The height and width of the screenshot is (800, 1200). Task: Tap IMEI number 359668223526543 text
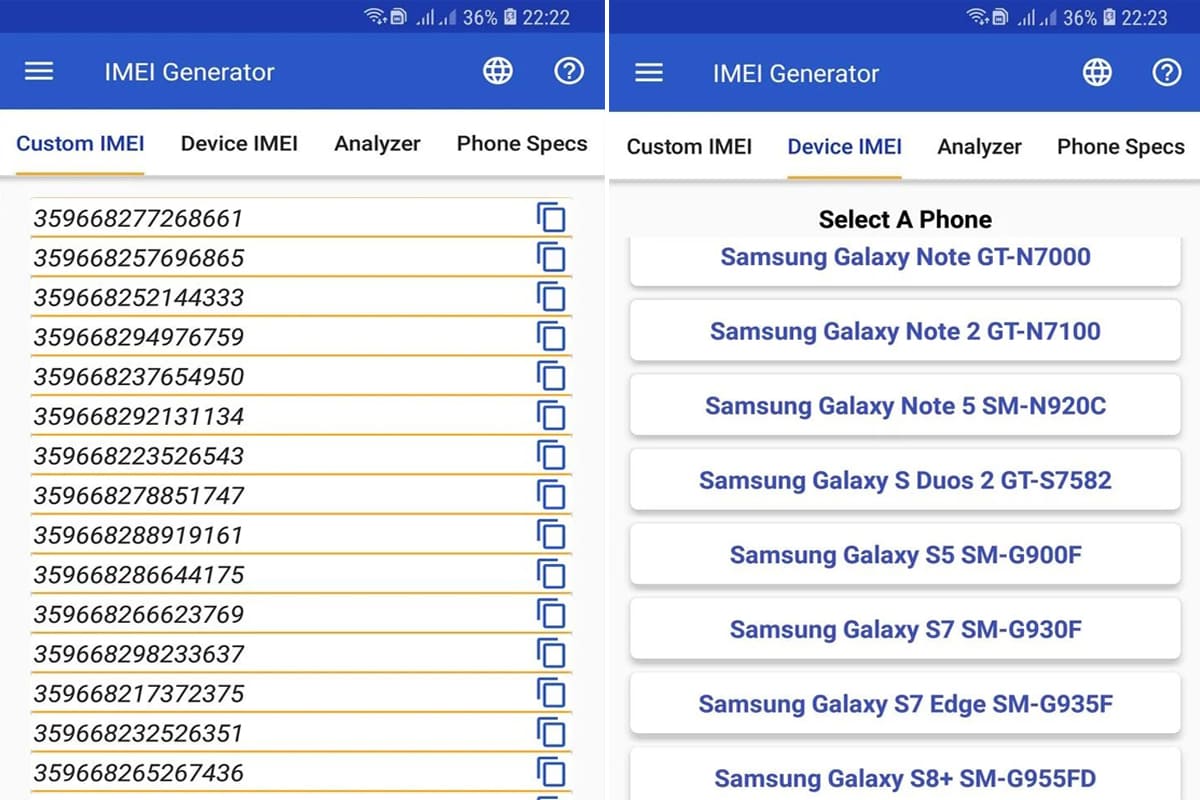coord(138,456)
